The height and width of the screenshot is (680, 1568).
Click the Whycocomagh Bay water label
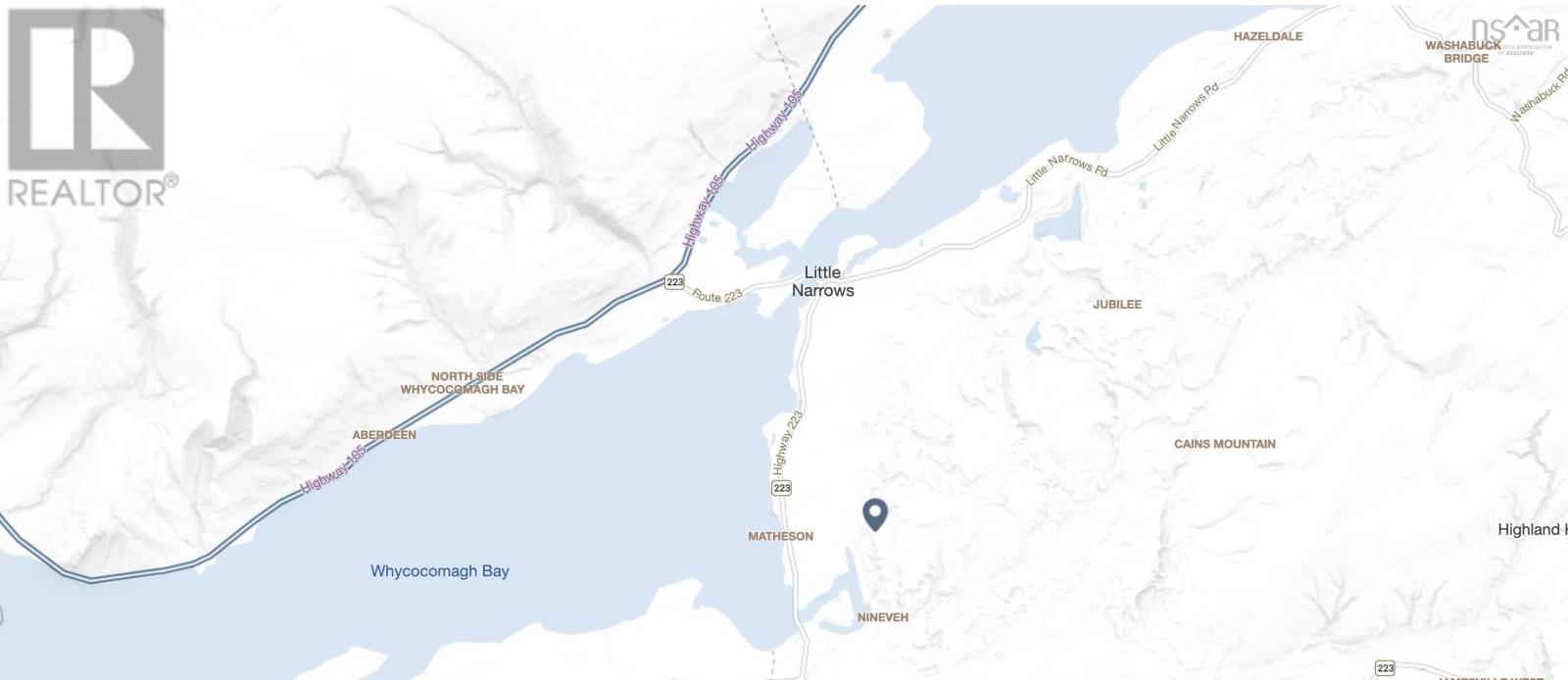coord(440,571)
